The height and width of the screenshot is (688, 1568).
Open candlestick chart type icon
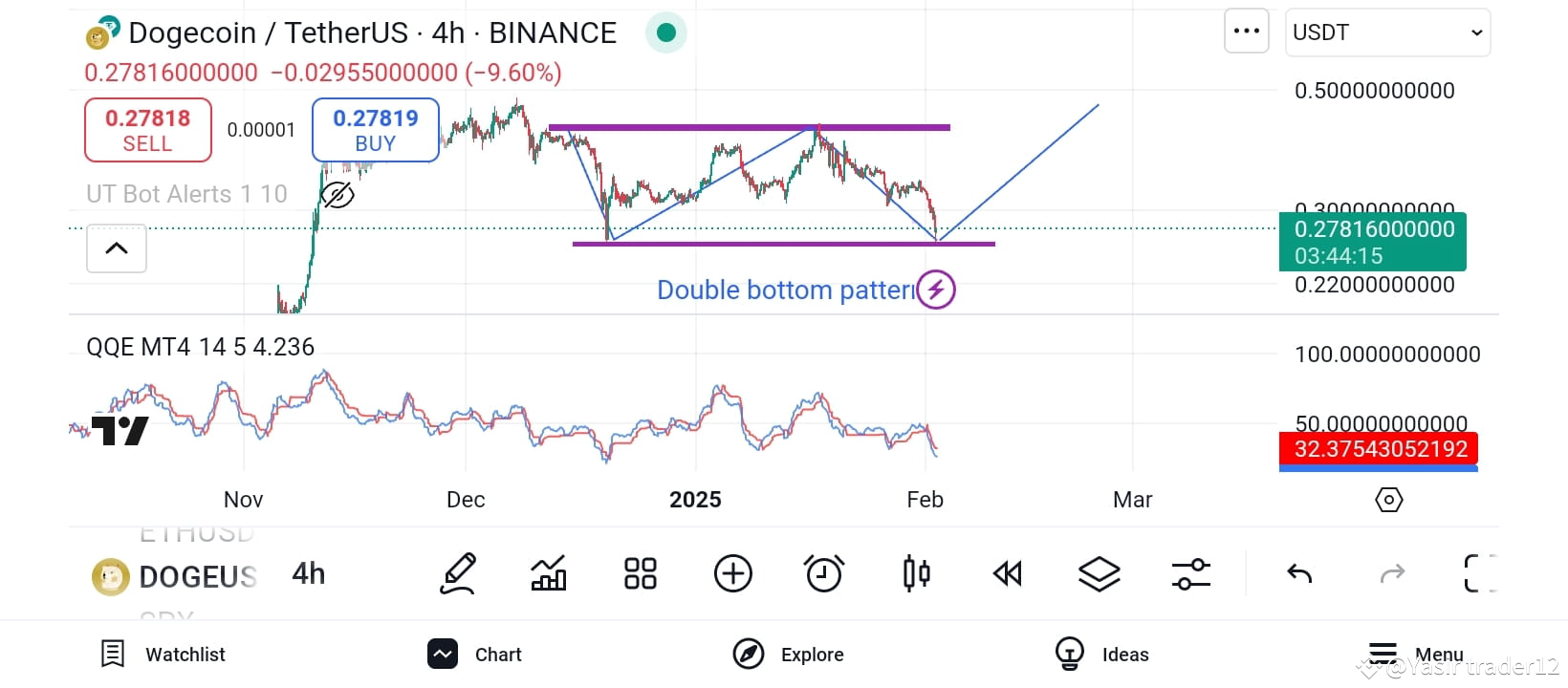click(x=916, y=573)
